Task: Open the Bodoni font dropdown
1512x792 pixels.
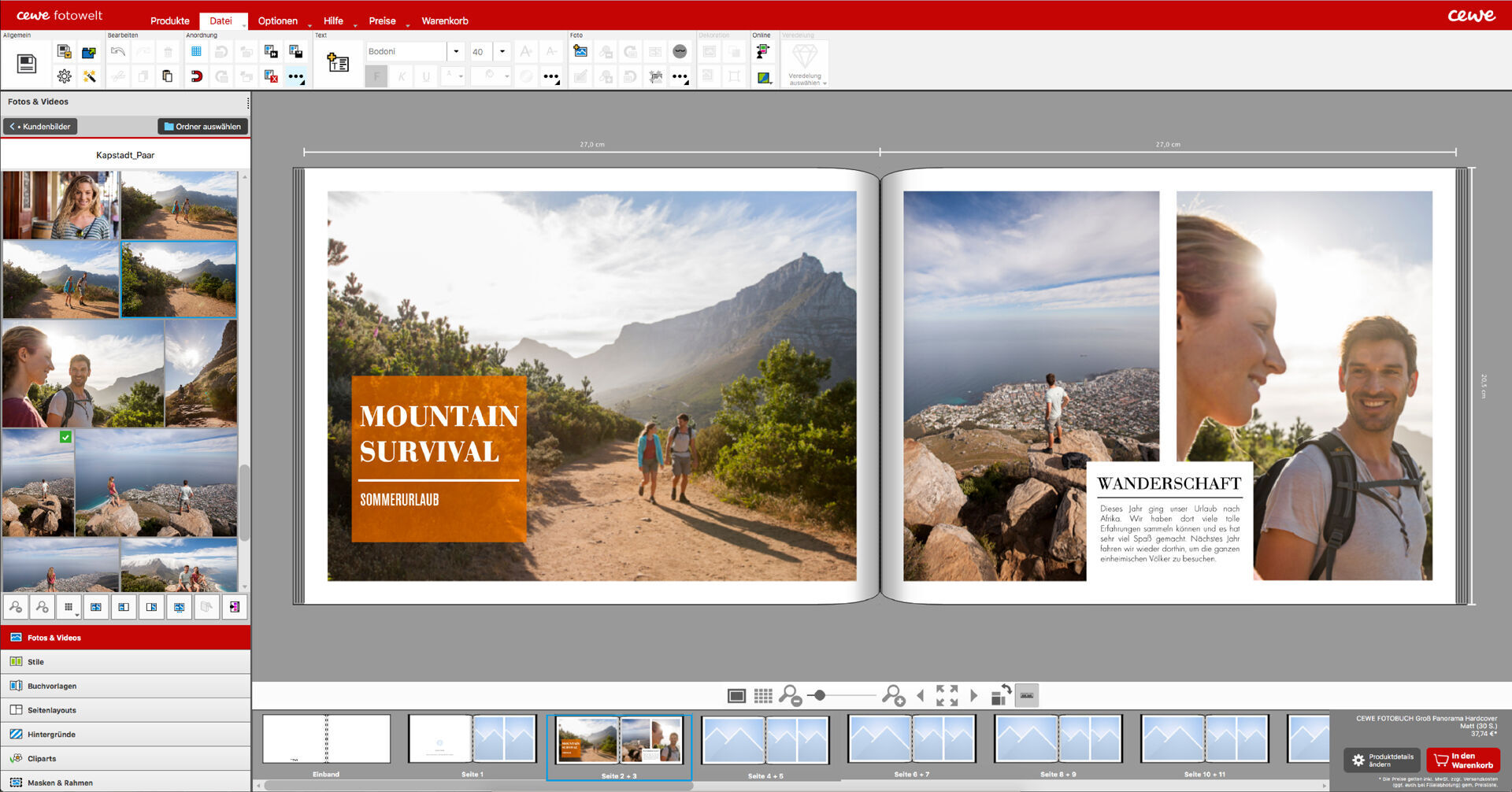Action: [x=456, y=52]
